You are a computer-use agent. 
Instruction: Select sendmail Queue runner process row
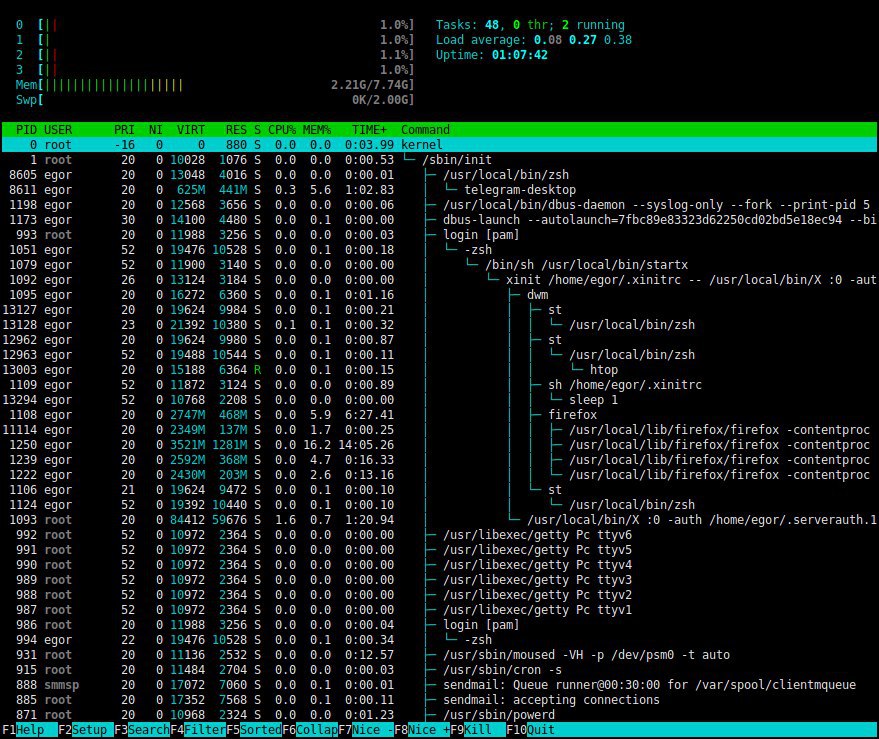[x=440, y=685]
